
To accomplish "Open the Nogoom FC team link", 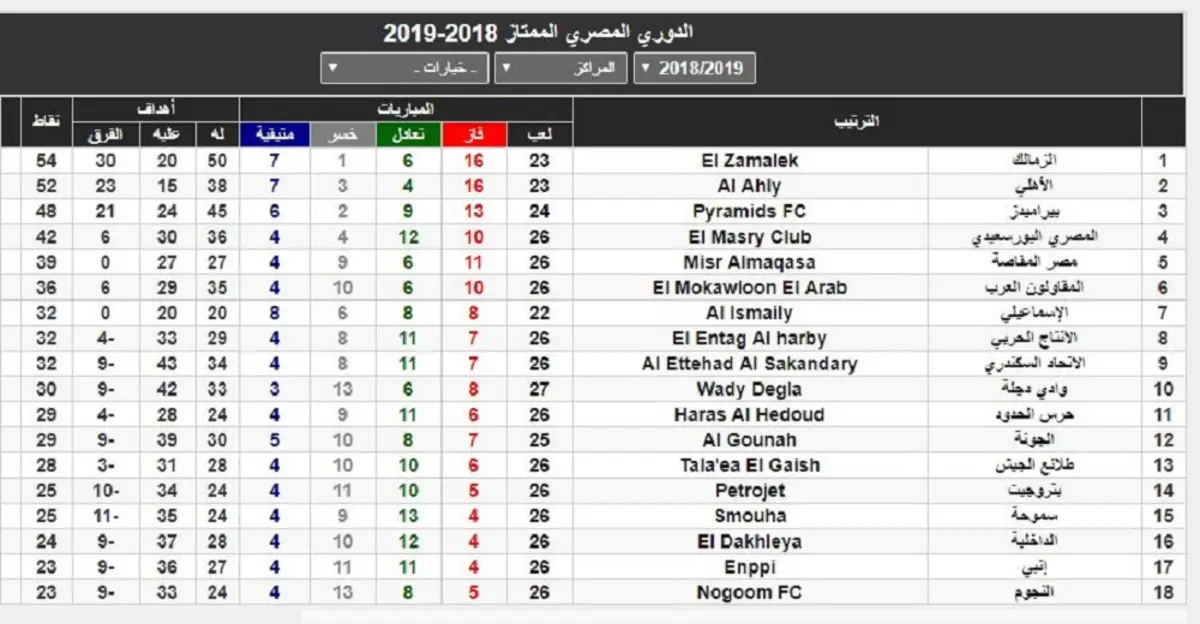I will click(x=750, y=593).
